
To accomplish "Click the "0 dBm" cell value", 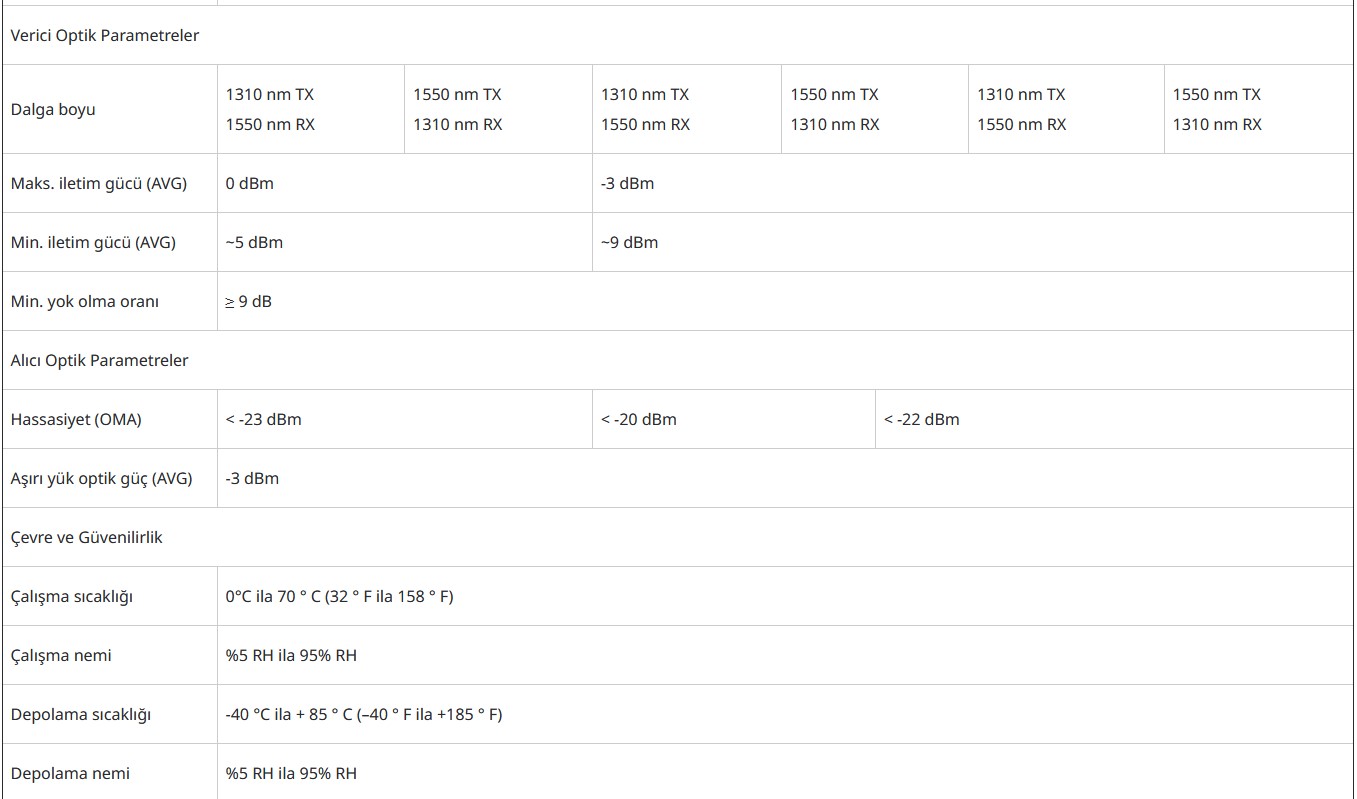I will pyautogui.click(x=250, y=183).
